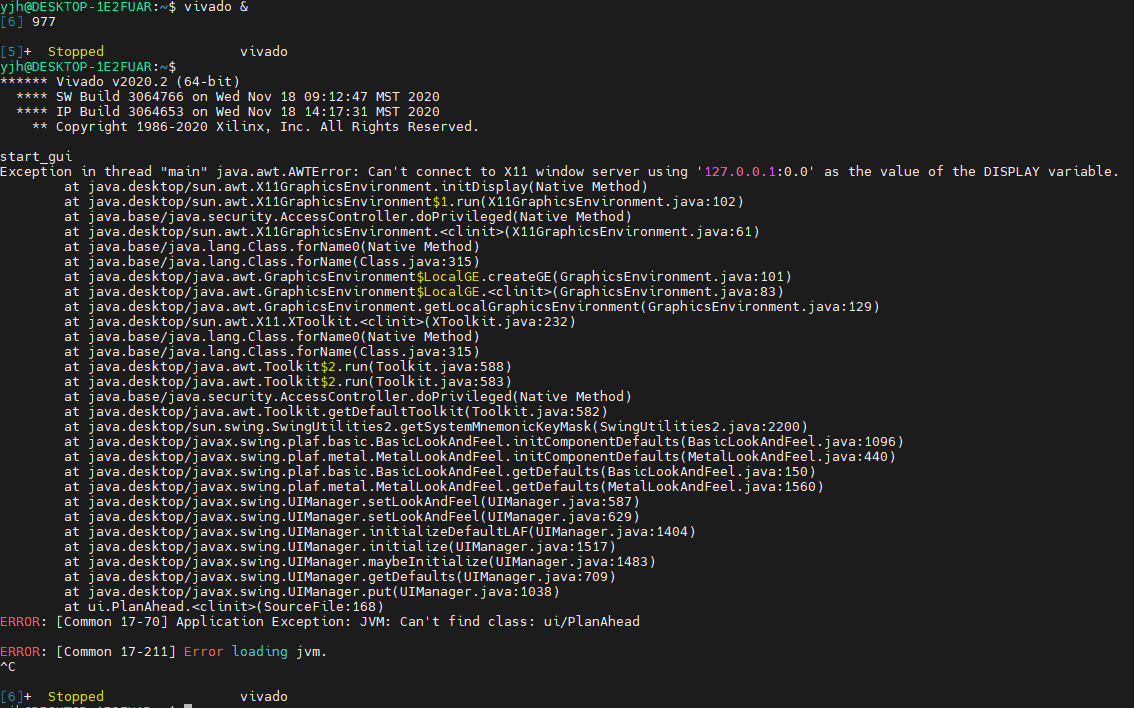The image size is (1134, 708).
Task: Click the 'getDefaultToolkit(Toolkit.java:582)' line
Action: pos(336,411)
